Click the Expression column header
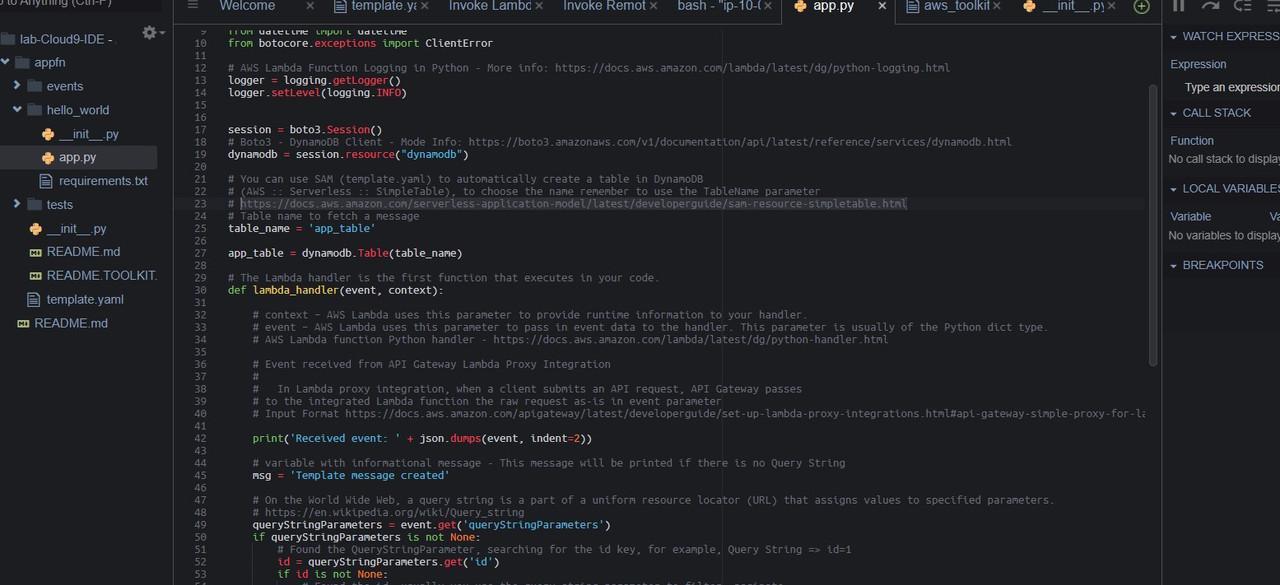This screenshot has width=1280, height=585. point(1198,64)
